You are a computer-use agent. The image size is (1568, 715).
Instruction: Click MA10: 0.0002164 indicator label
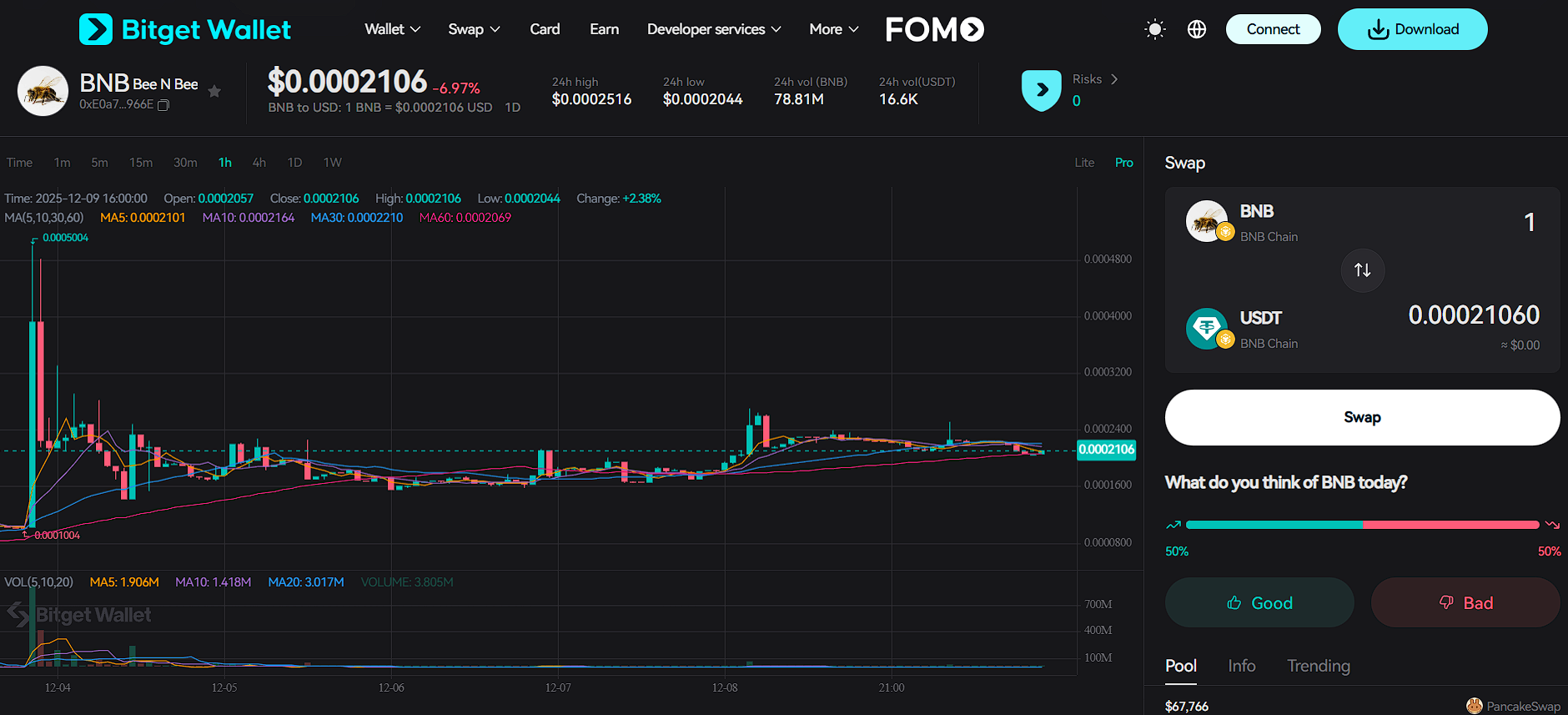[249, 218]
